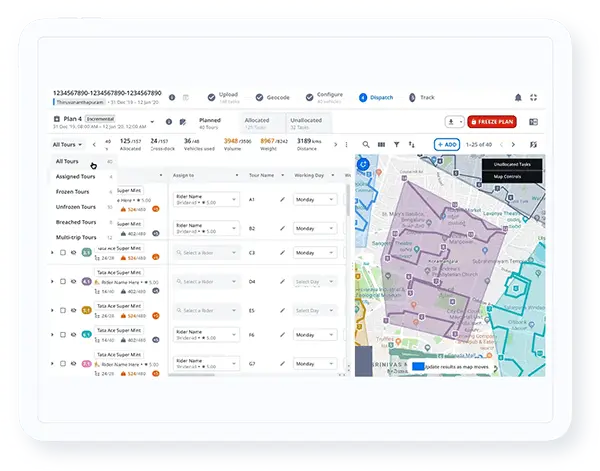
Task: Toggle visibility eye for tour D4
Action: [73, 282]
